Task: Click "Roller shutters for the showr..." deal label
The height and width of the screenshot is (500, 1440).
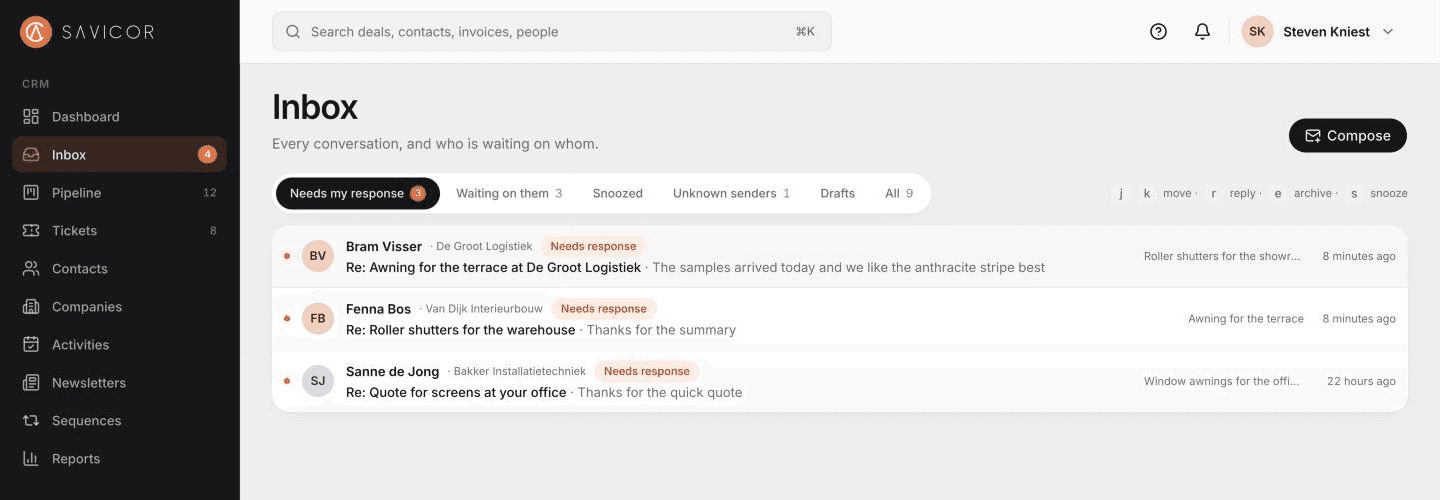Action: pyautogui.click(x=1222, y=256)
